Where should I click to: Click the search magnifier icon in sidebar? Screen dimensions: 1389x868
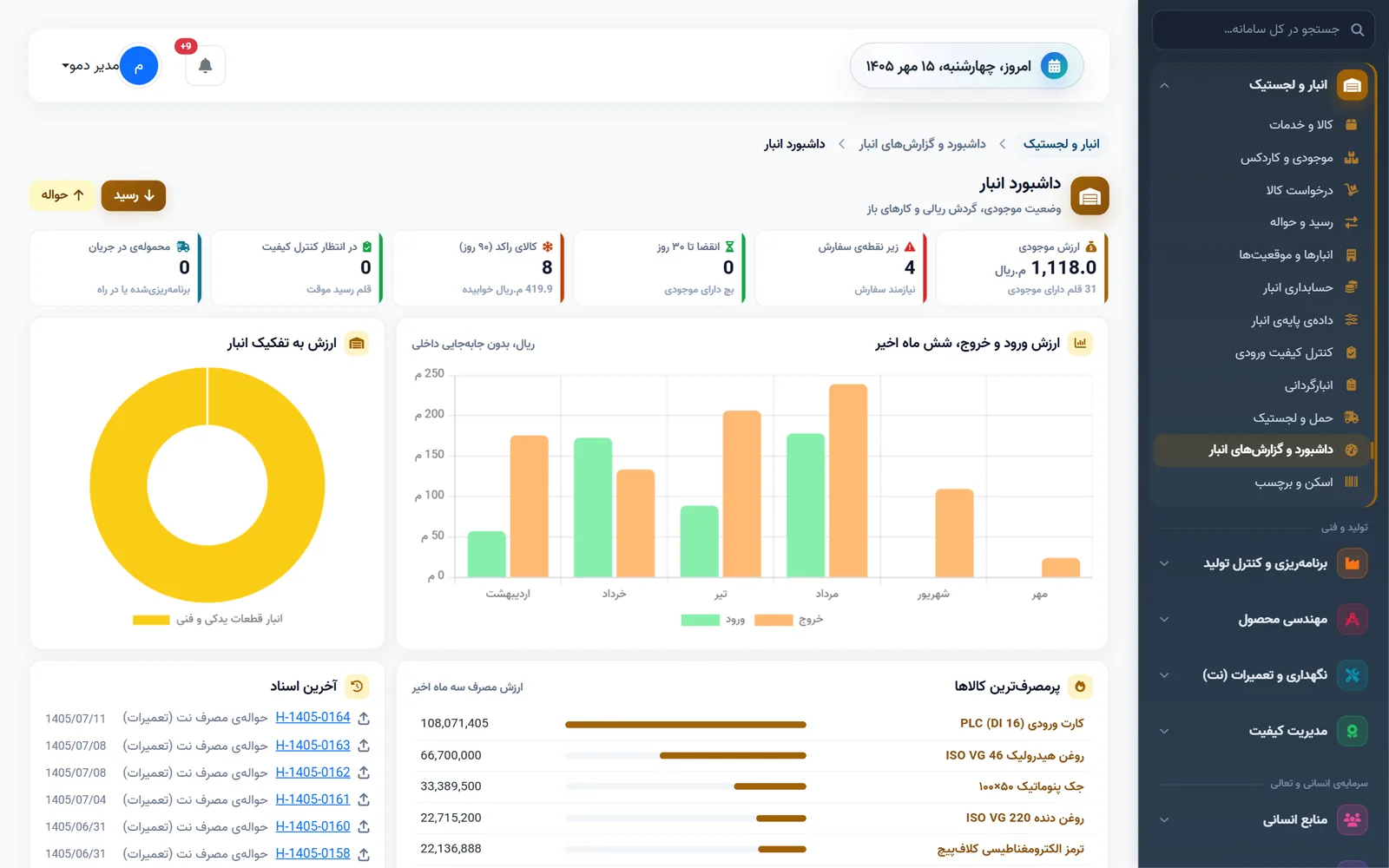click(x=1358, y=30)
